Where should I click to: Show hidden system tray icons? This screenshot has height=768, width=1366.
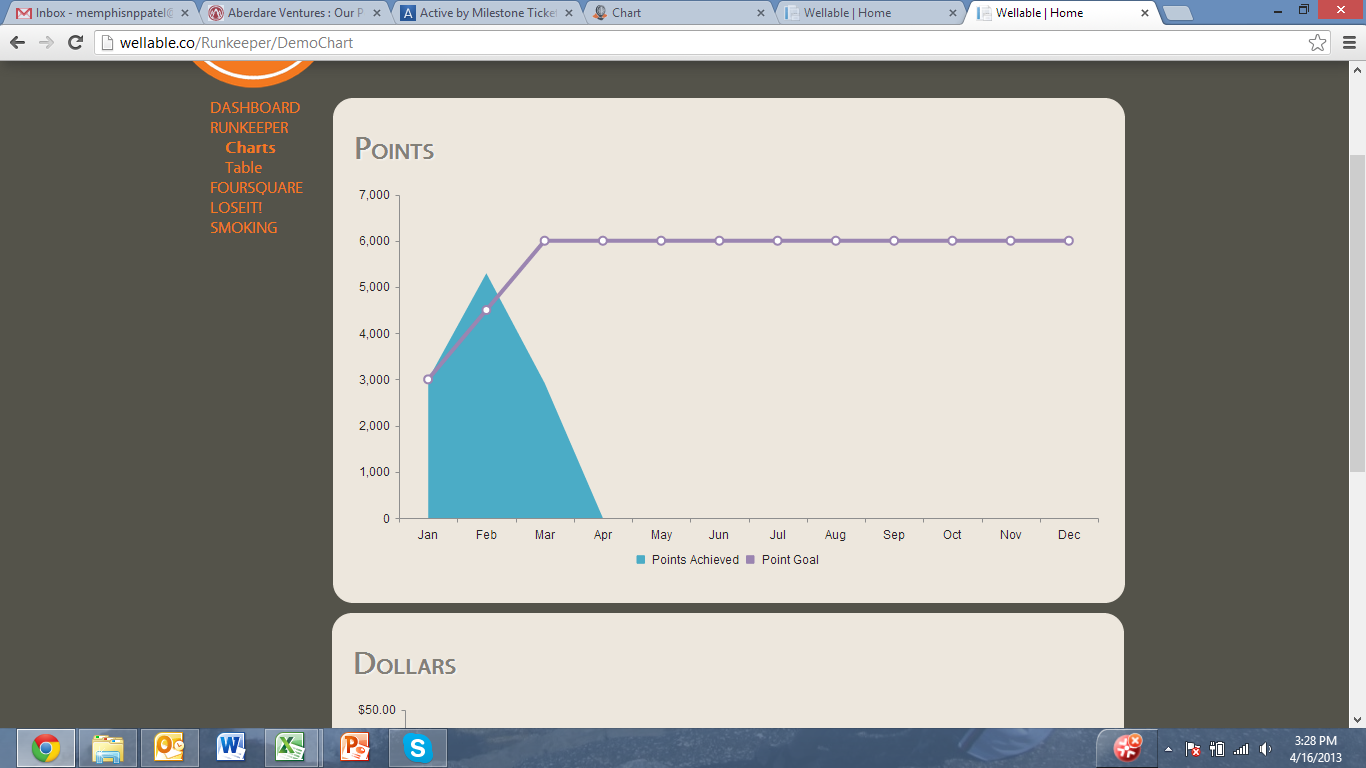coord(1168,749)
